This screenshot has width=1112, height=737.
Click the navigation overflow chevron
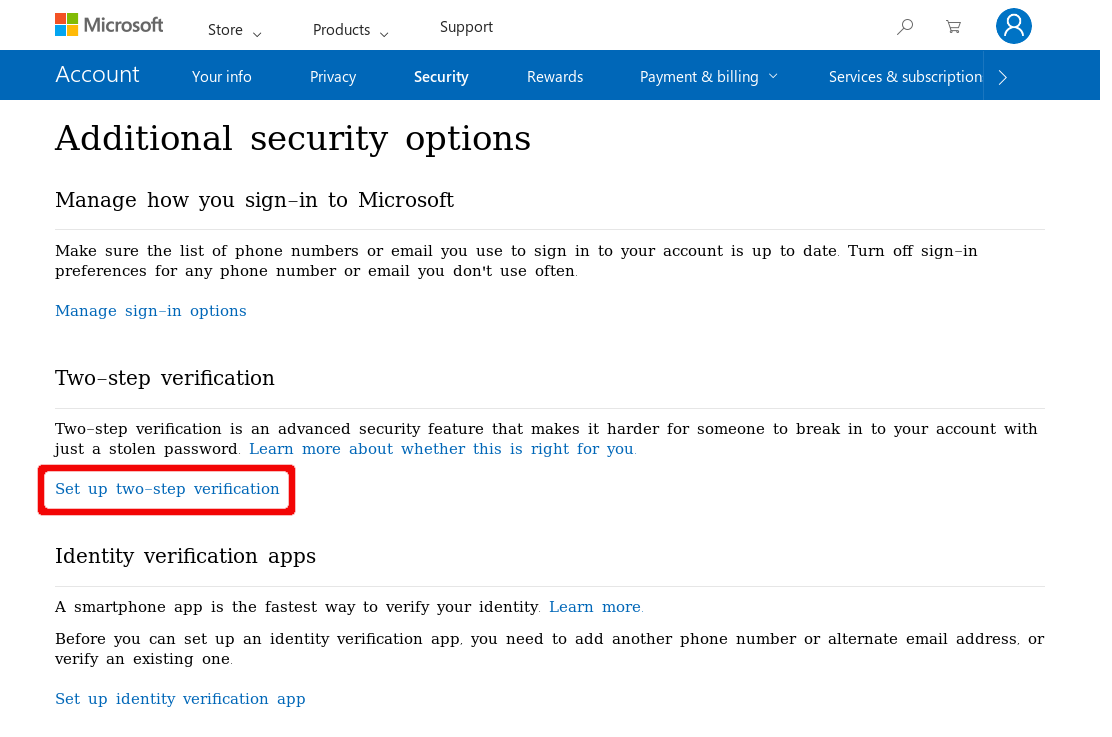click(x=1003, y=75)
